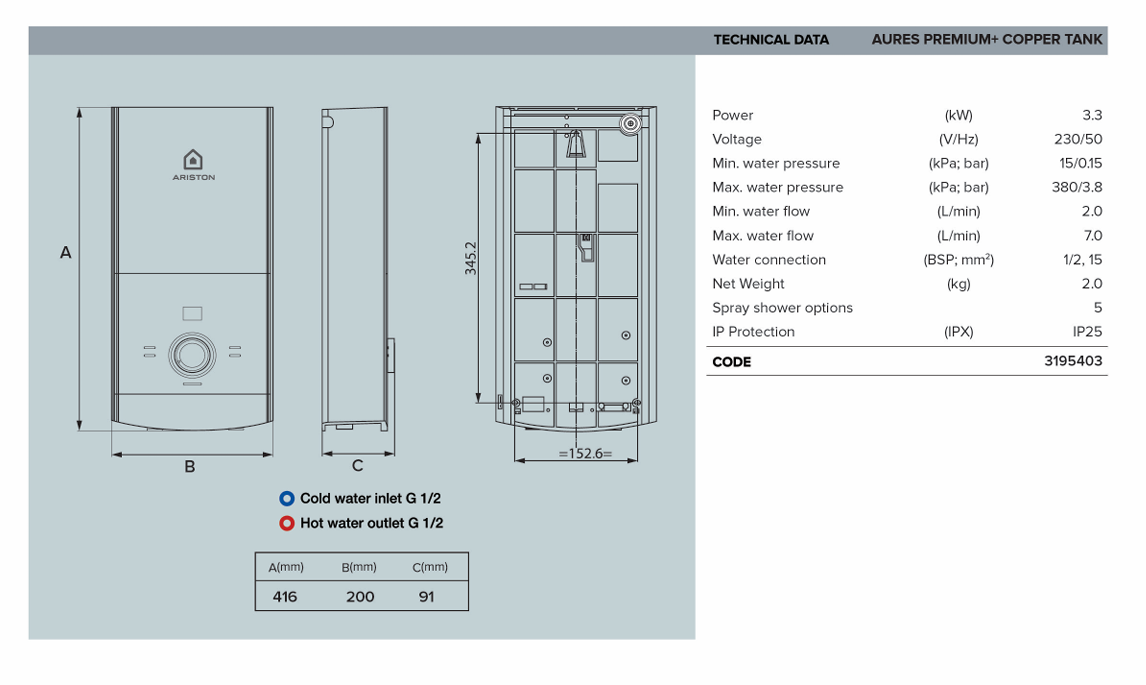Screen dimensions: 1146x685
Task: Click the =152.6= horizontal dimension label
Action: (x=585, y=454)
